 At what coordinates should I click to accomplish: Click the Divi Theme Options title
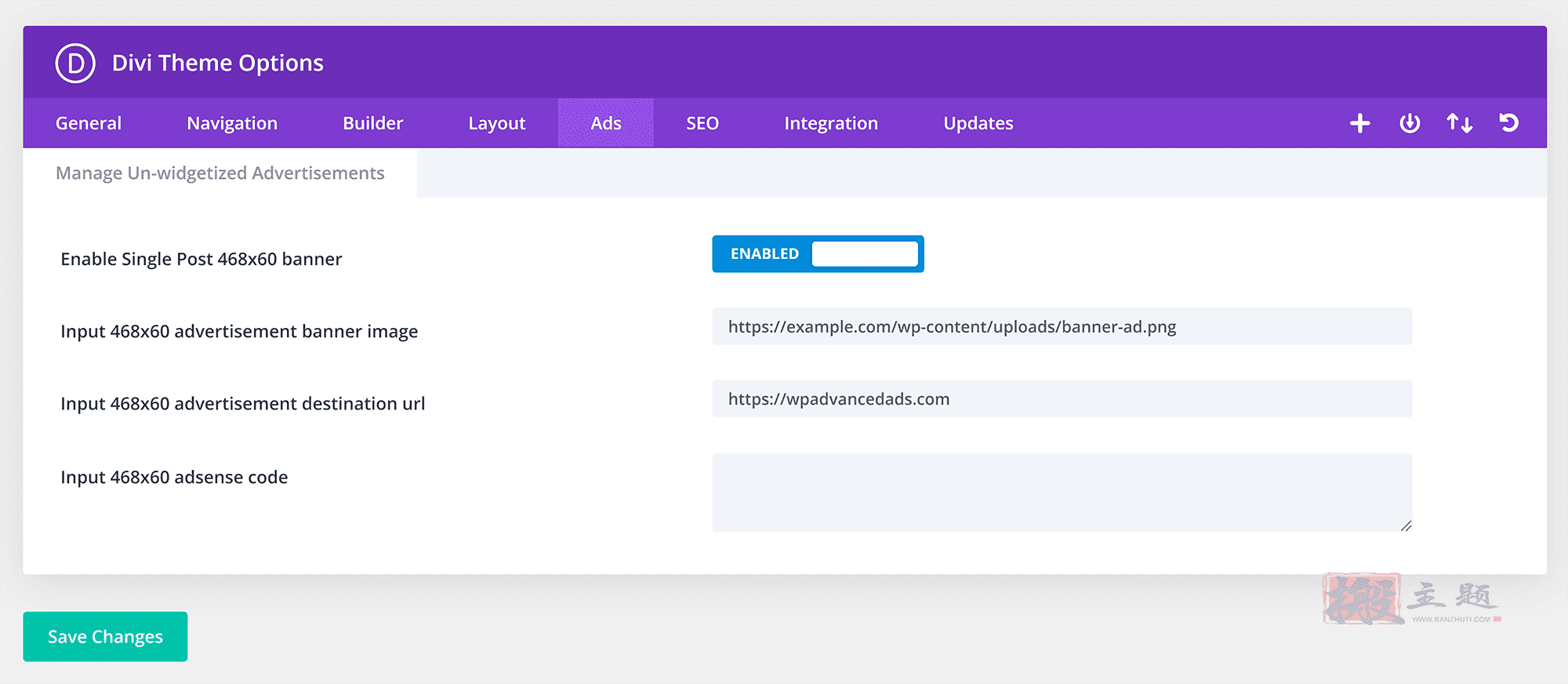click(x=218, y=63)
